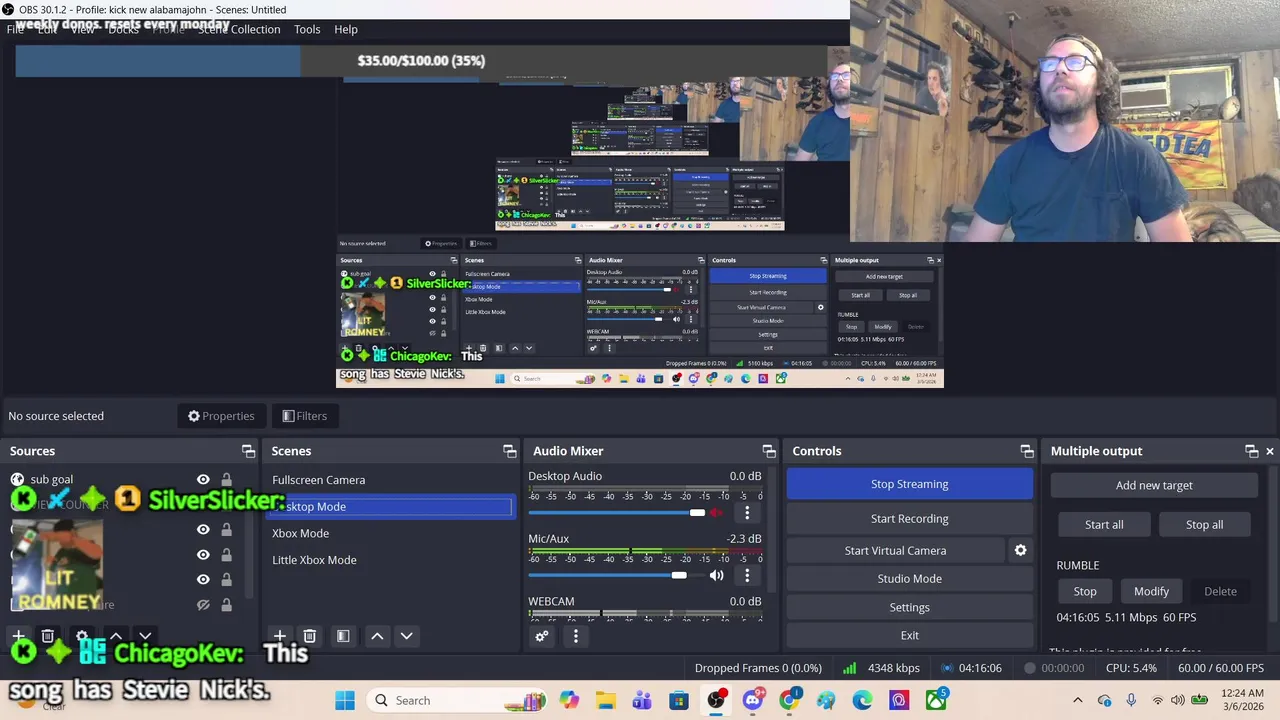Screen dimensions: 1280x720
Task: Open the Docks menu
Action: coord(124,29)
